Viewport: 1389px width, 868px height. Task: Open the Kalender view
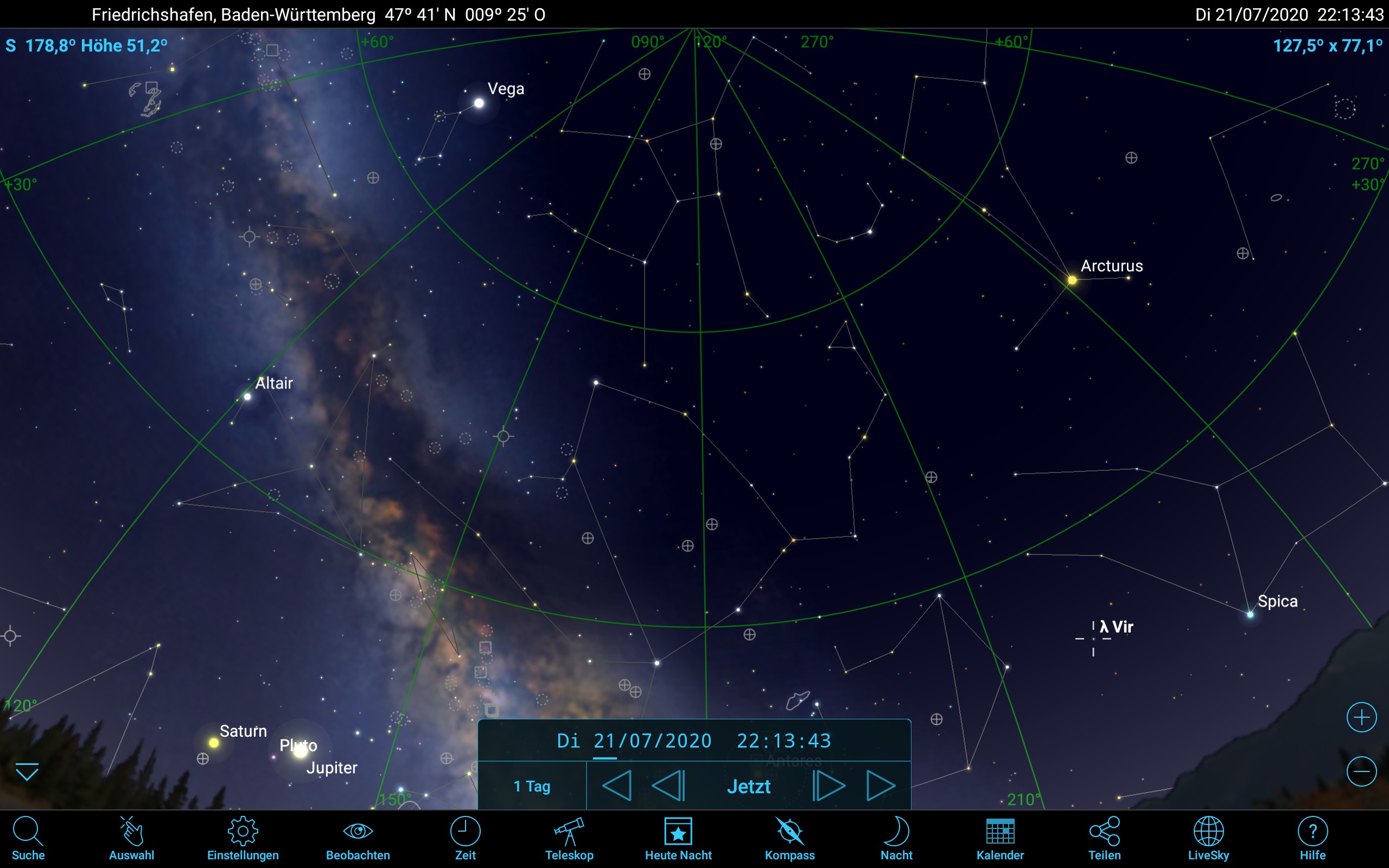click(x=1000, y=838)
